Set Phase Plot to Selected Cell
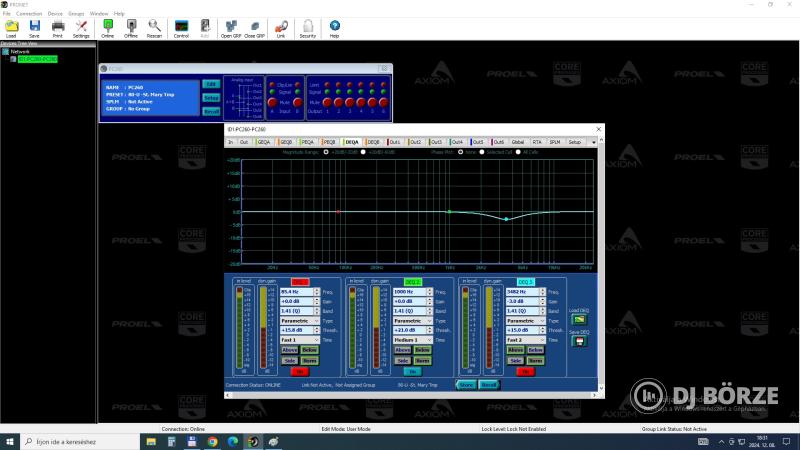 (x=482, y=152)
